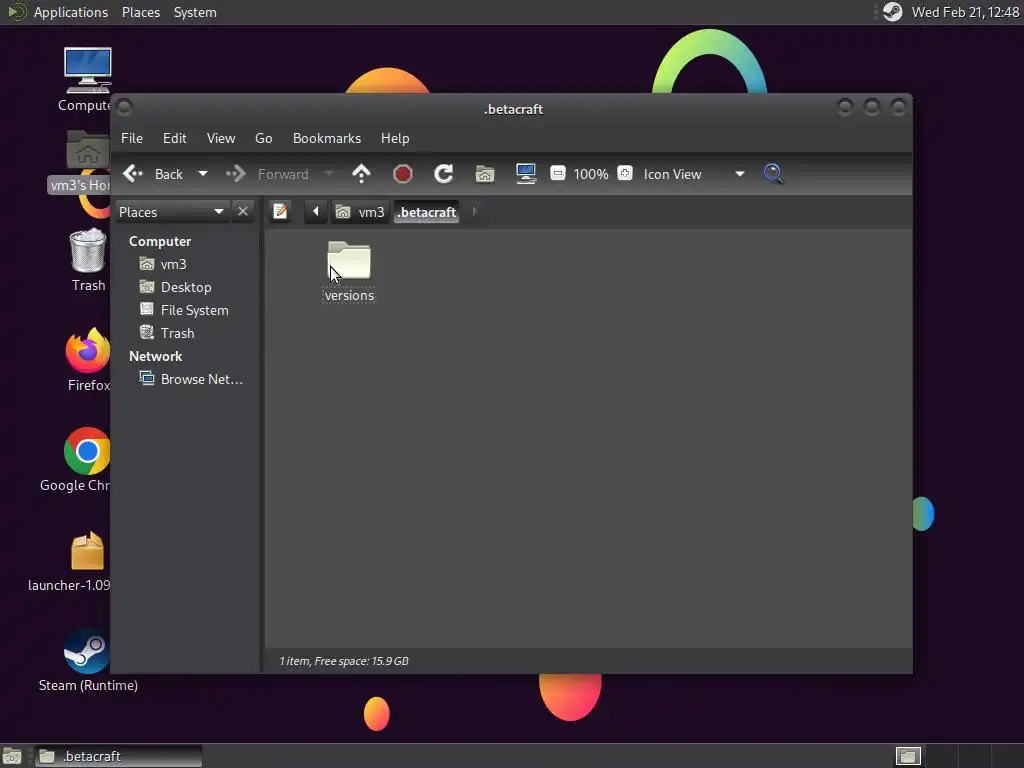Go up to the parent folder
Image resolution: width=1024 pixels, height=768 pixels.
[x=361, y=174]
